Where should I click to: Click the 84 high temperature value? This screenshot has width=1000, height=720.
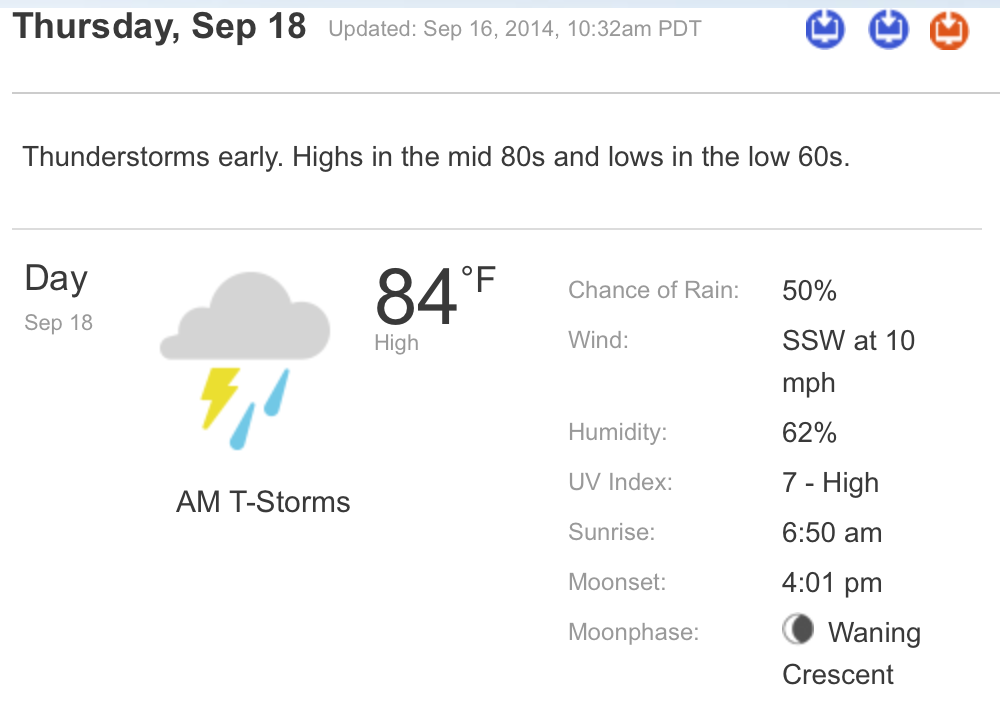click(416, 297)
